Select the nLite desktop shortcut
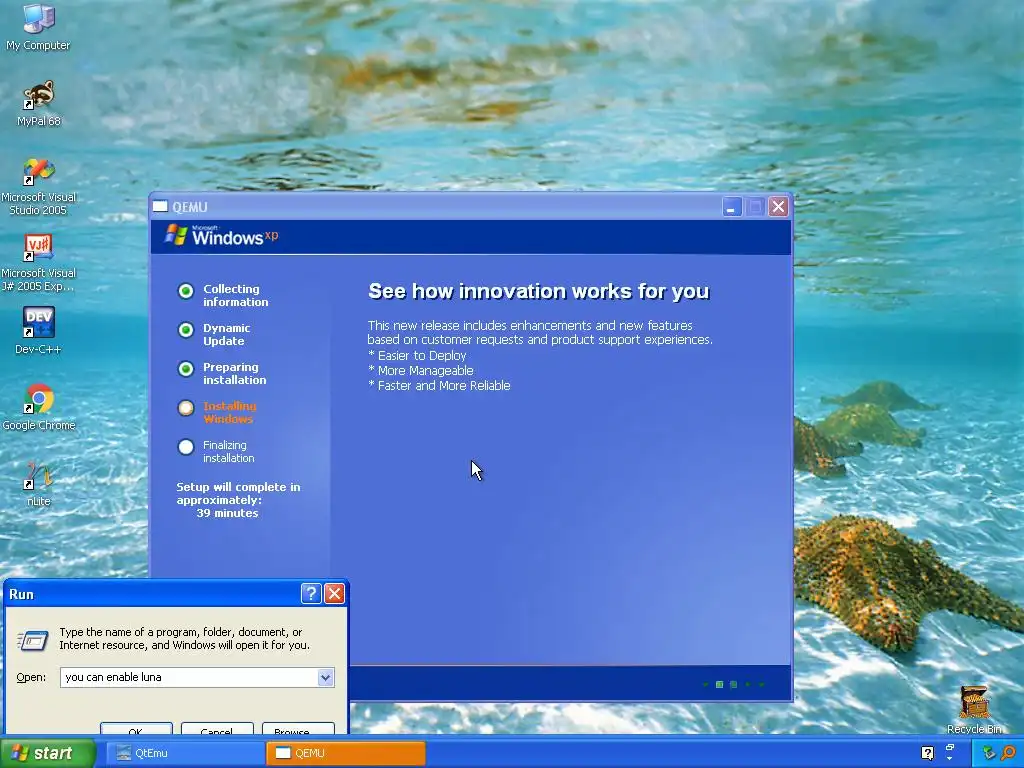 (39, 483)
